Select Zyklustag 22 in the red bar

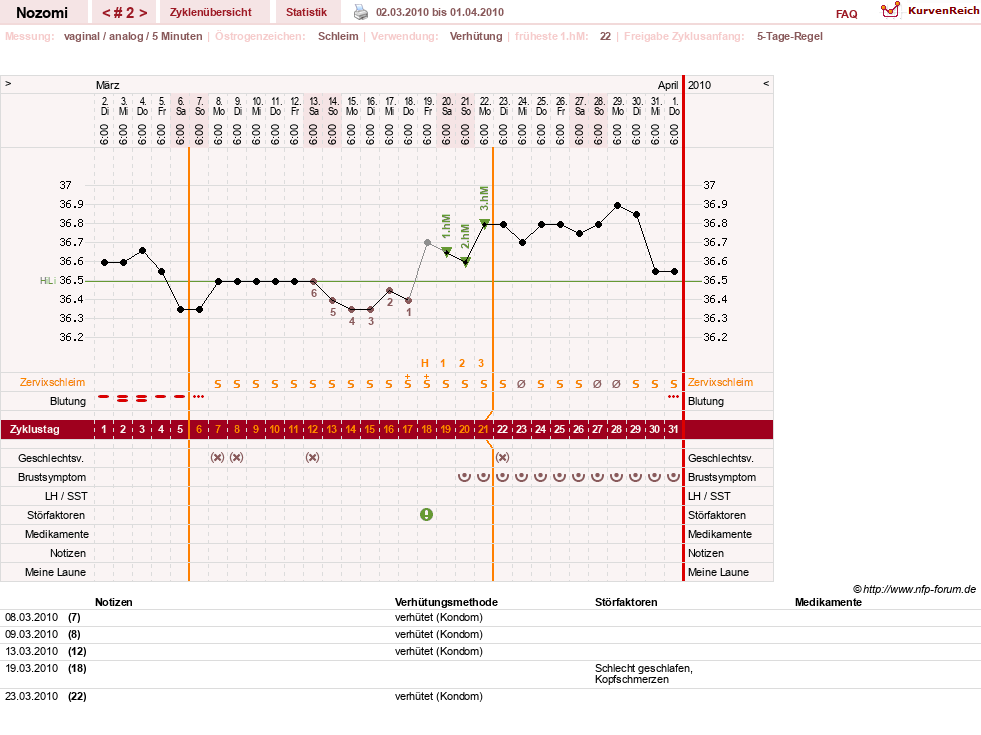point(502,429)
